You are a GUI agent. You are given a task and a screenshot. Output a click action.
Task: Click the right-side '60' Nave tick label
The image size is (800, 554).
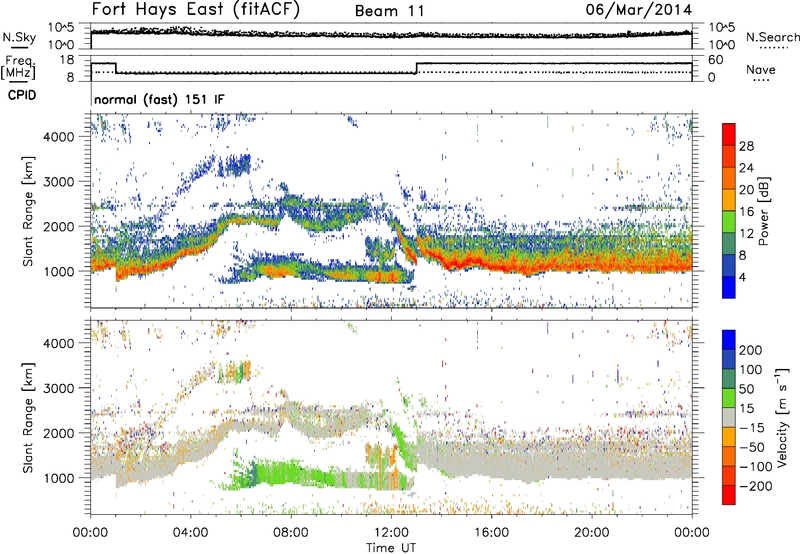[716, 60]
